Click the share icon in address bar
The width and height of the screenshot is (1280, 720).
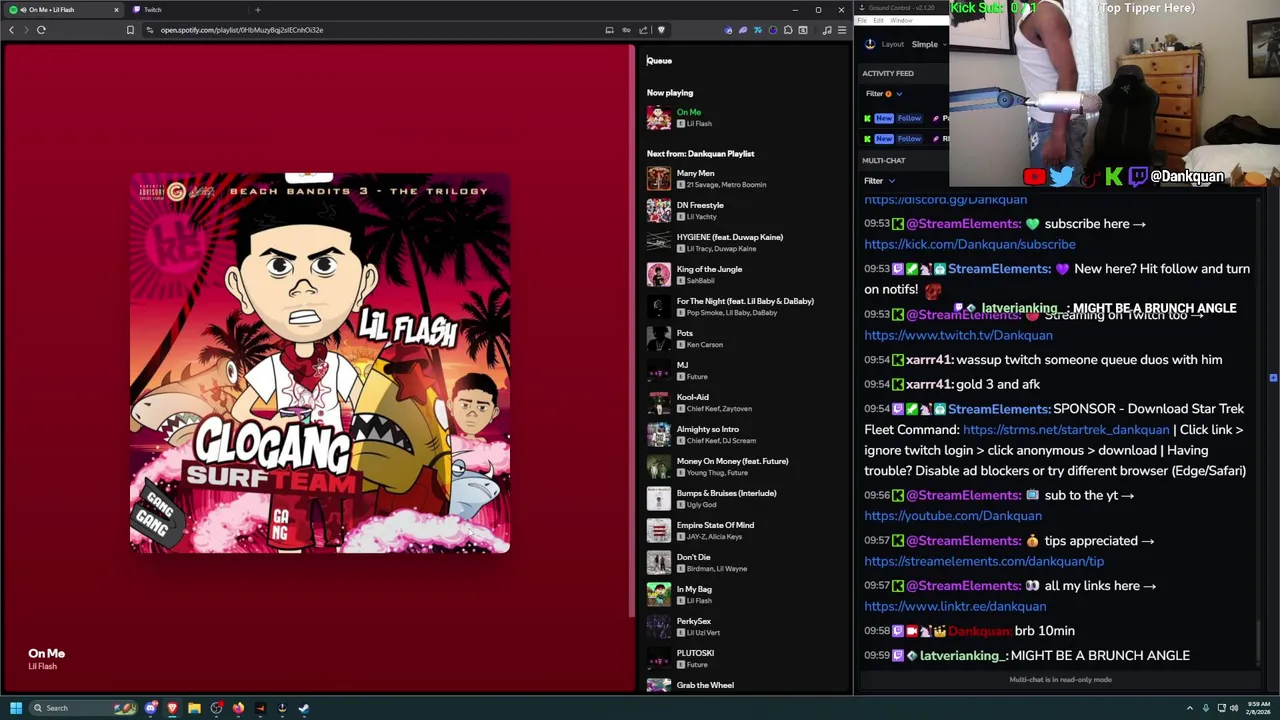click(643, 30)
